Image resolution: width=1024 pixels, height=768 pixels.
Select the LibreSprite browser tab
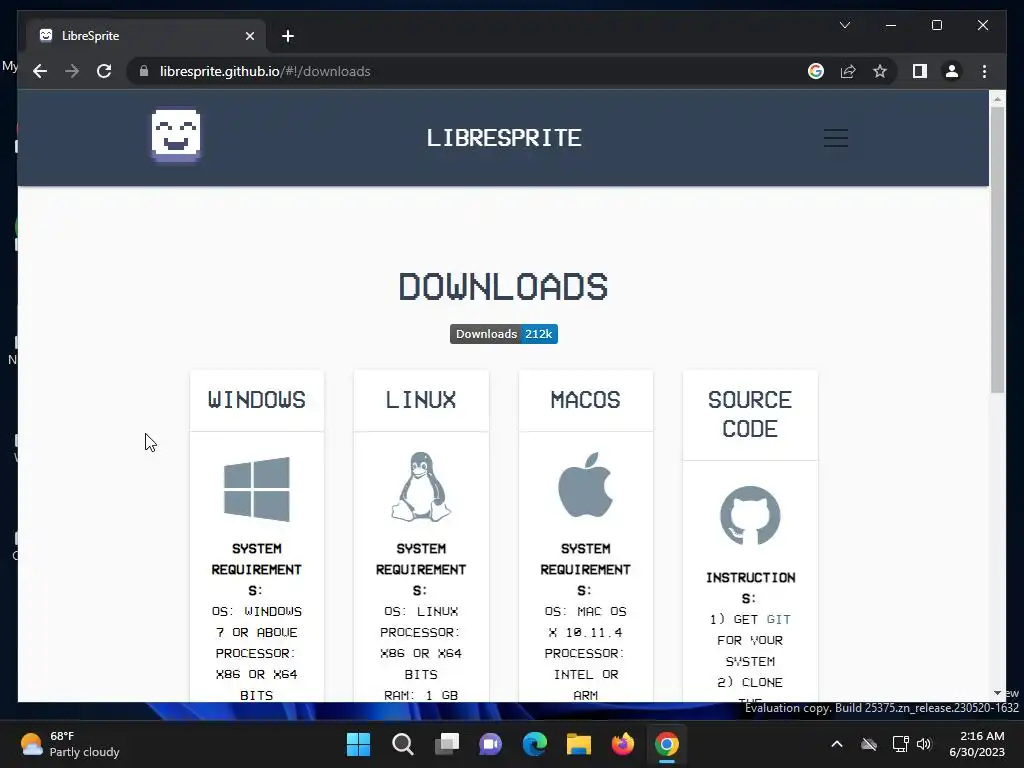tap(146, 36)
